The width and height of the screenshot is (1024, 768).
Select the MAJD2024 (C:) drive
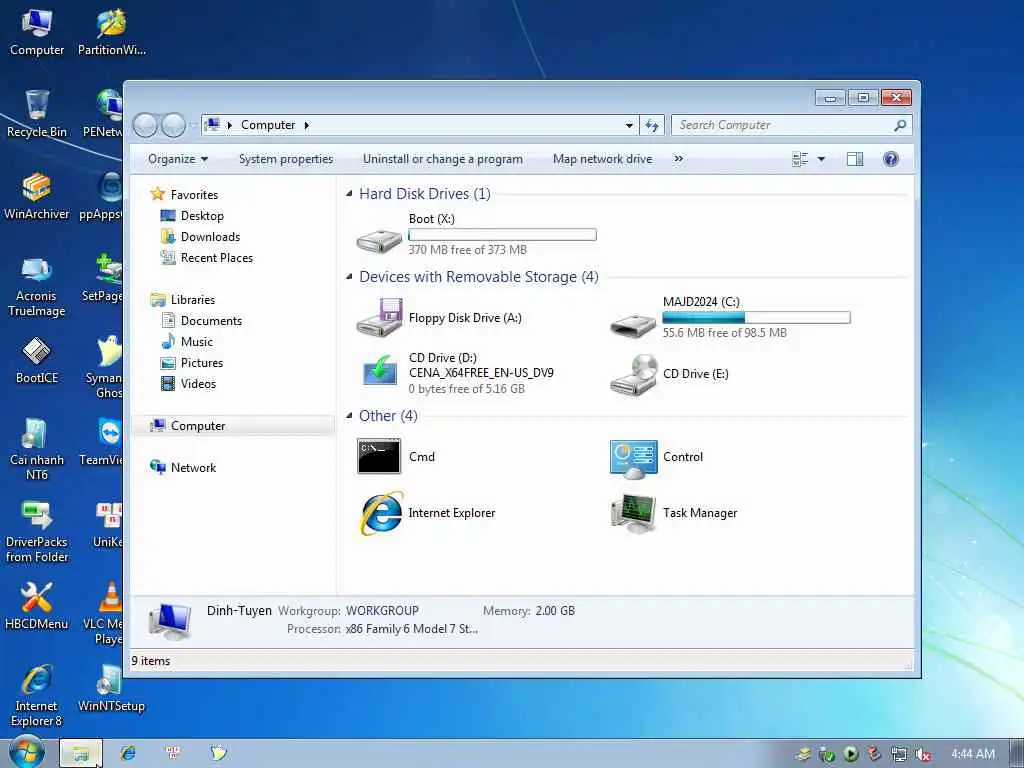(x=730, y=317)
